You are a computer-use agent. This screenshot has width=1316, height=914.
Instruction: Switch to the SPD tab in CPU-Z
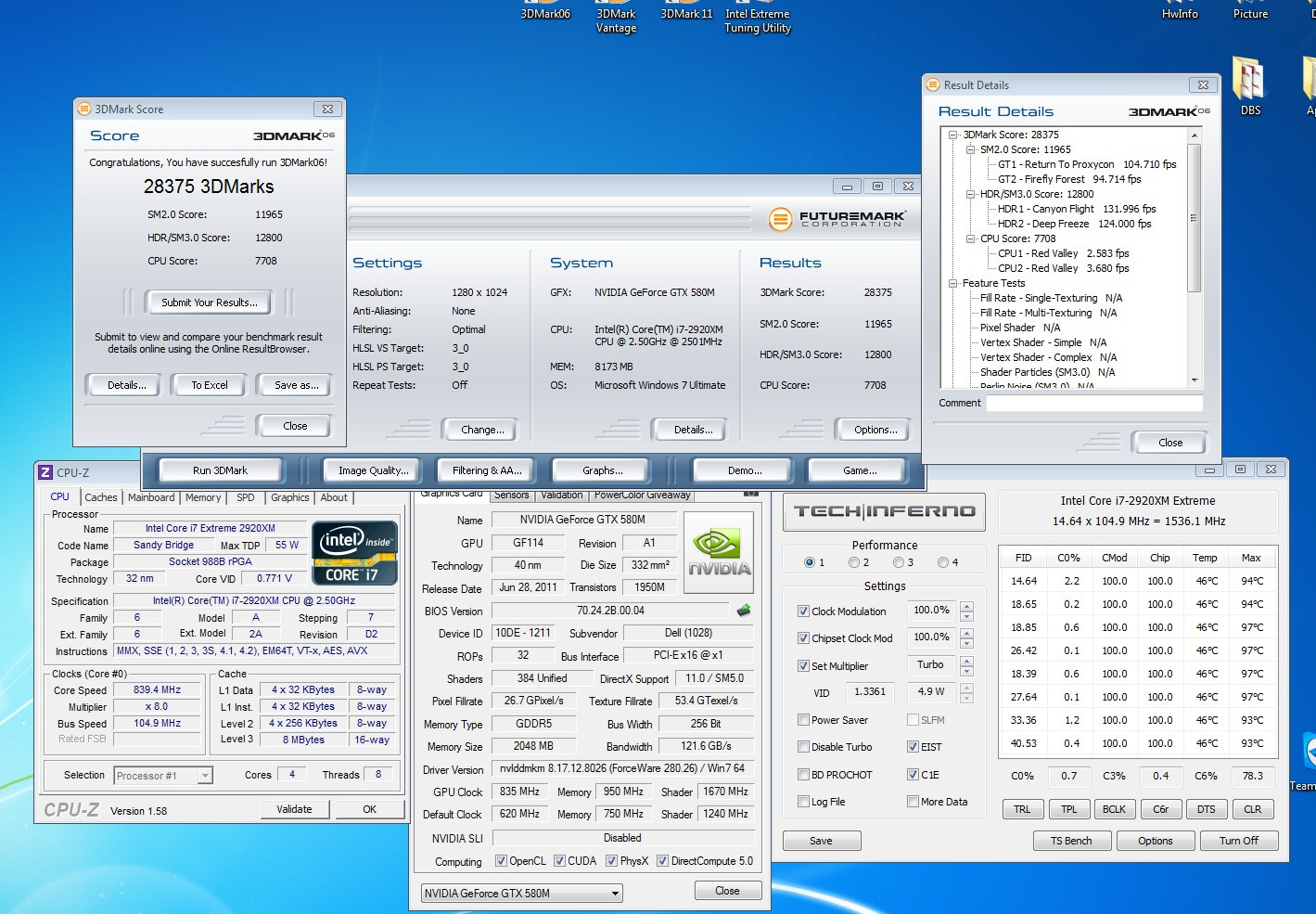[246, 497]
